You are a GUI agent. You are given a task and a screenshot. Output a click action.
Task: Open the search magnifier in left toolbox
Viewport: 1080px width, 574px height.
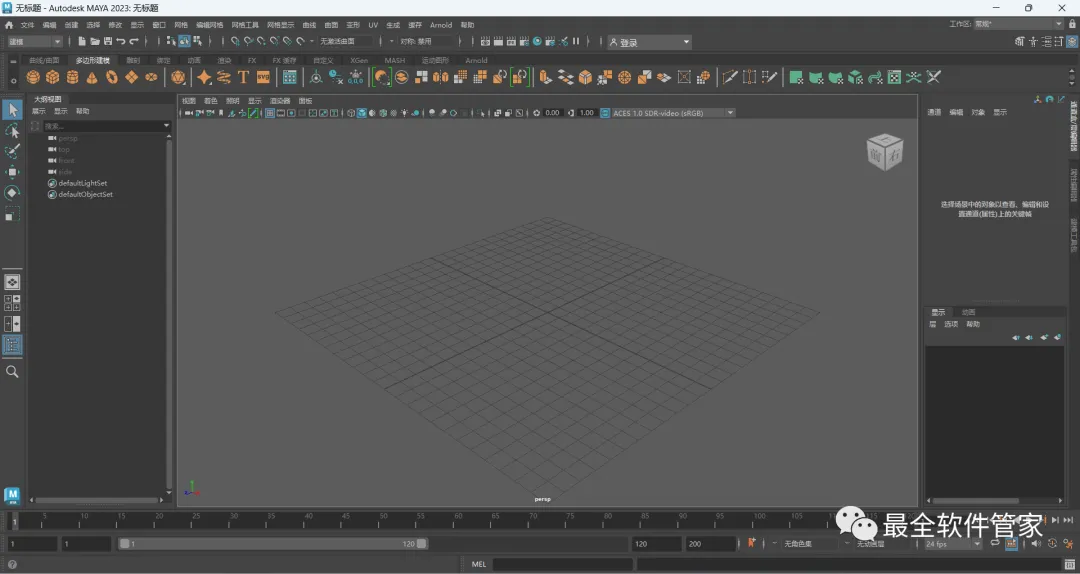(x=12, y=371)
